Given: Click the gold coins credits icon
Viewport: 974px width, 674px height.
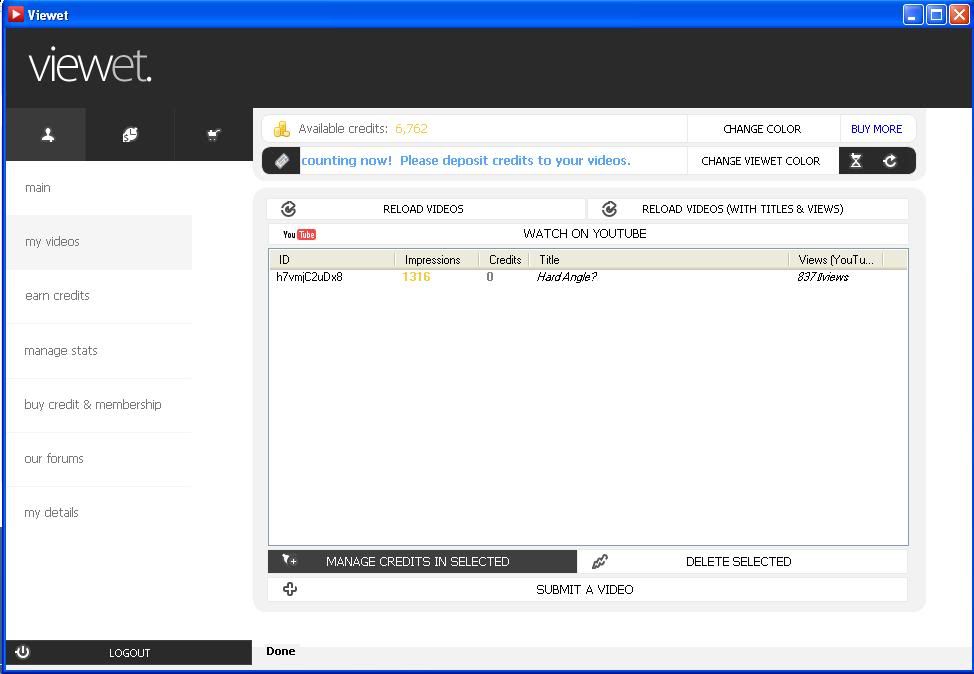Looking at the screenshot, I should tap(282, 129).
